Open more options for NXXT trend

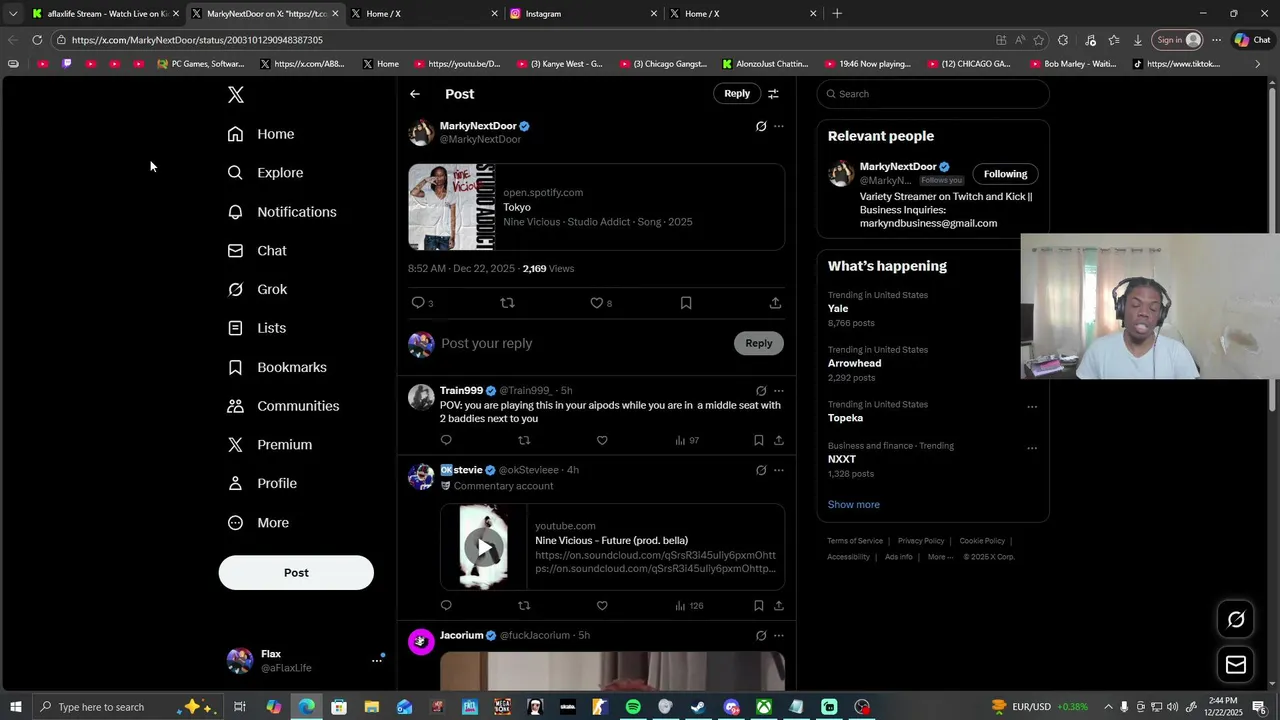(1032, 448)
